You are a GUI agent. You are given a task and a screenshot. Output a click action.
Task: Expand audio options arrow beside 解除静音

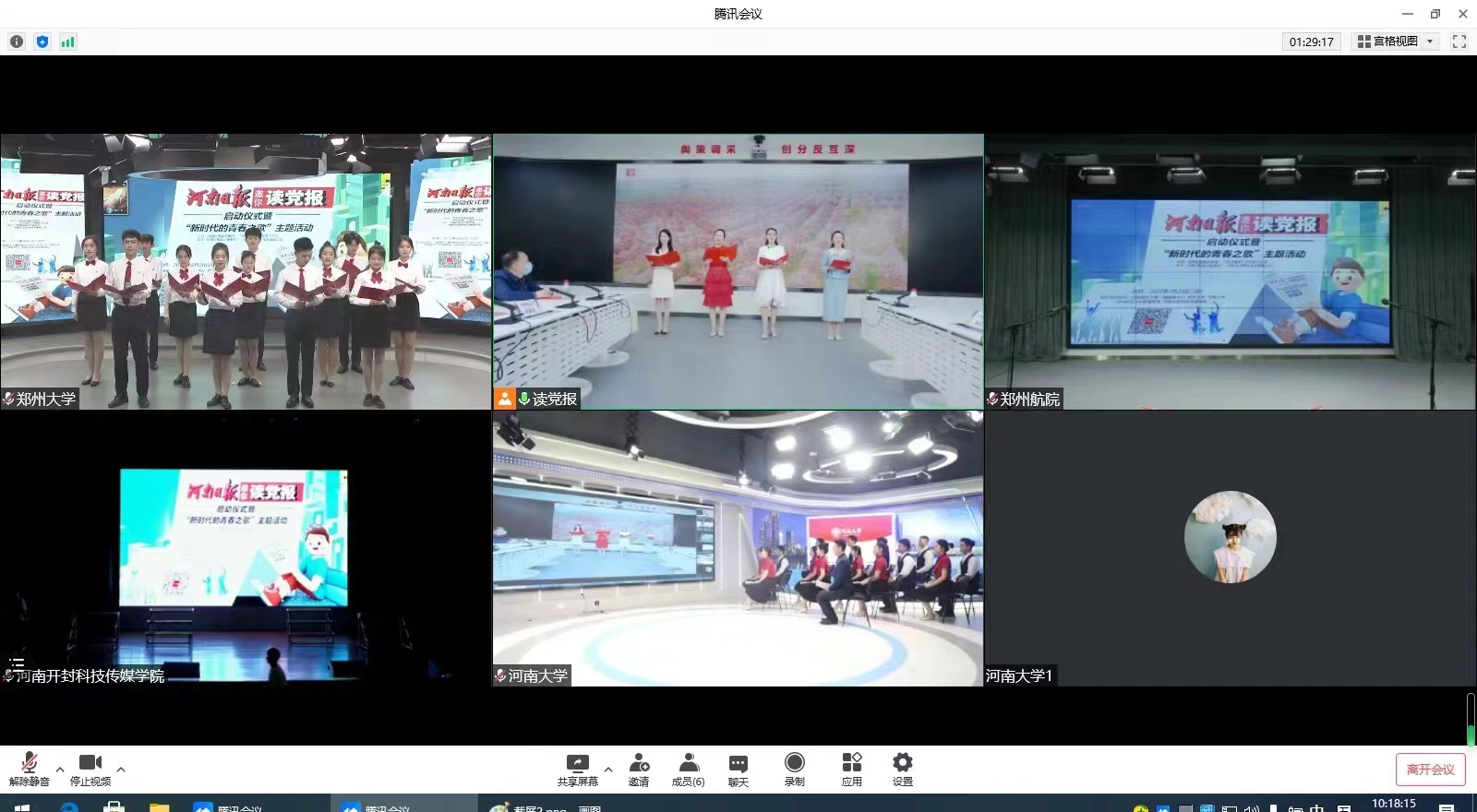(60, 769)
